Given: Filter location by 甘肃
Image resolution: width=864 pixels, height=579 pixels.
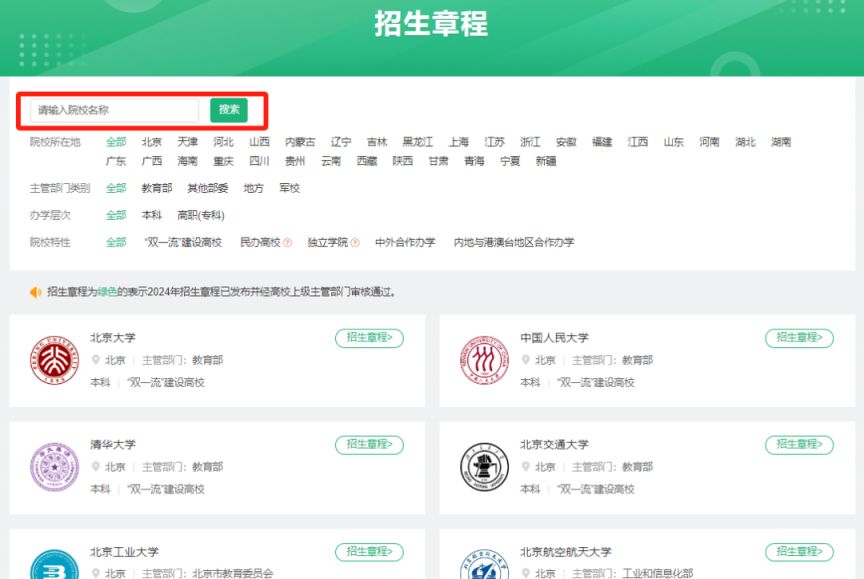Looking at the screenshot, I should click(x=438, y=161).
